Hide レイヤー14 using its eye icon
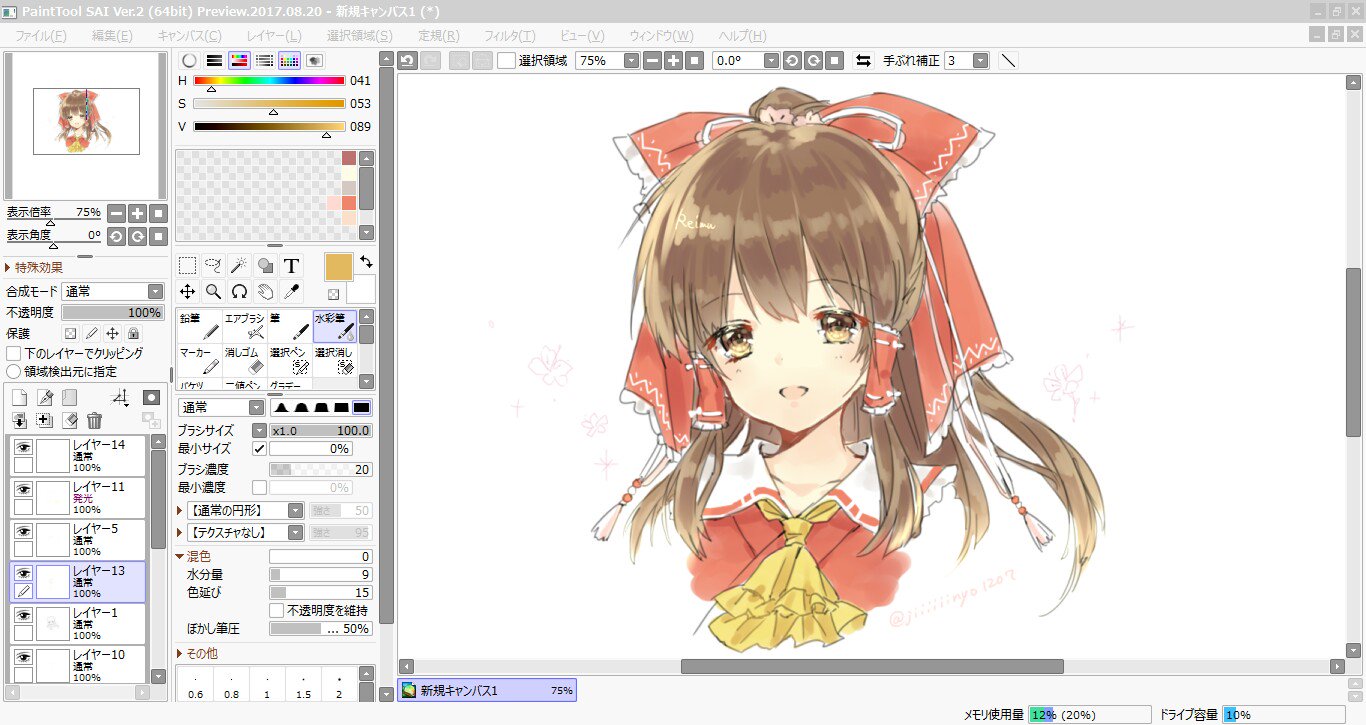 coord(23,447)
